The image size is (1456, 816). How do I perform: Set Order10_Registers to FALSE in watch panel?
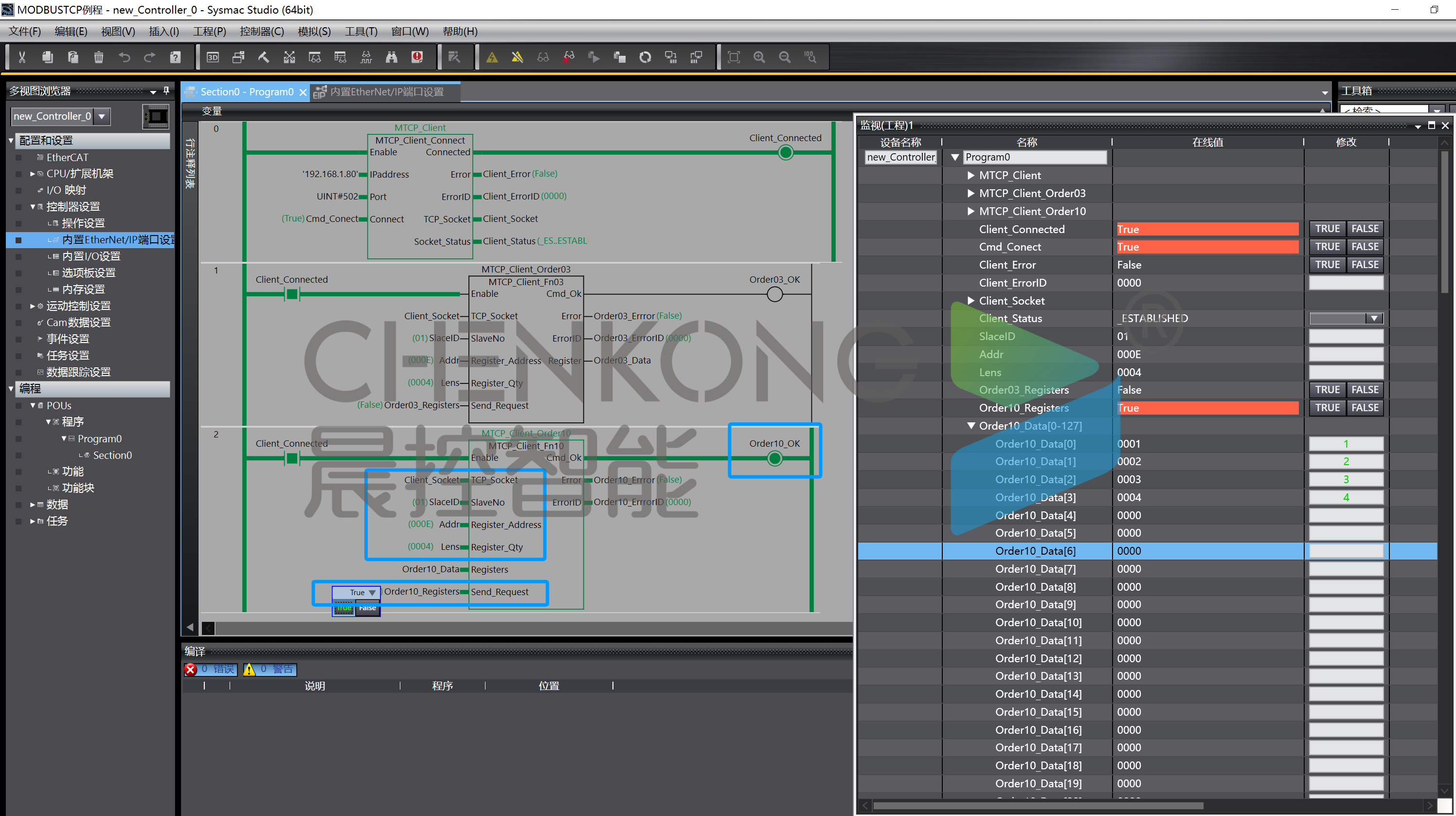[1365, 408]
